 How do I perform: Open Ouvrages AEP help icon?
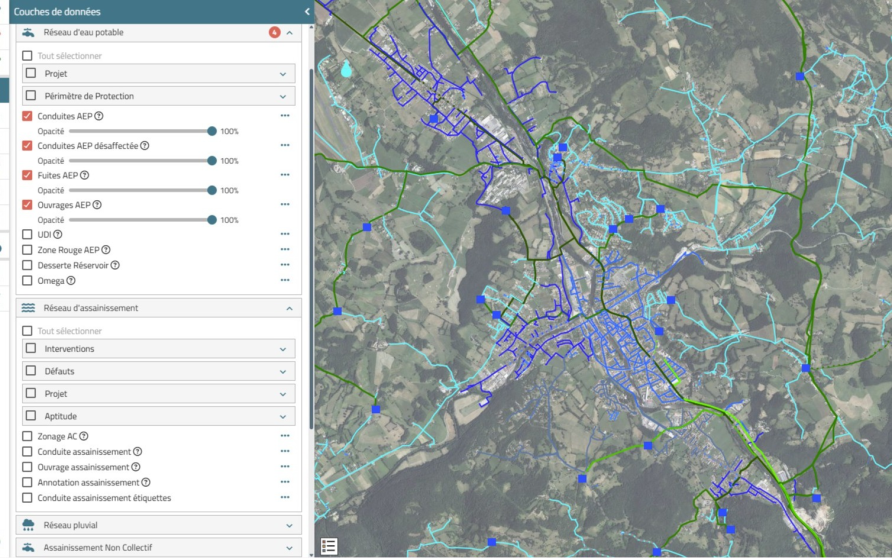[97, 205]
